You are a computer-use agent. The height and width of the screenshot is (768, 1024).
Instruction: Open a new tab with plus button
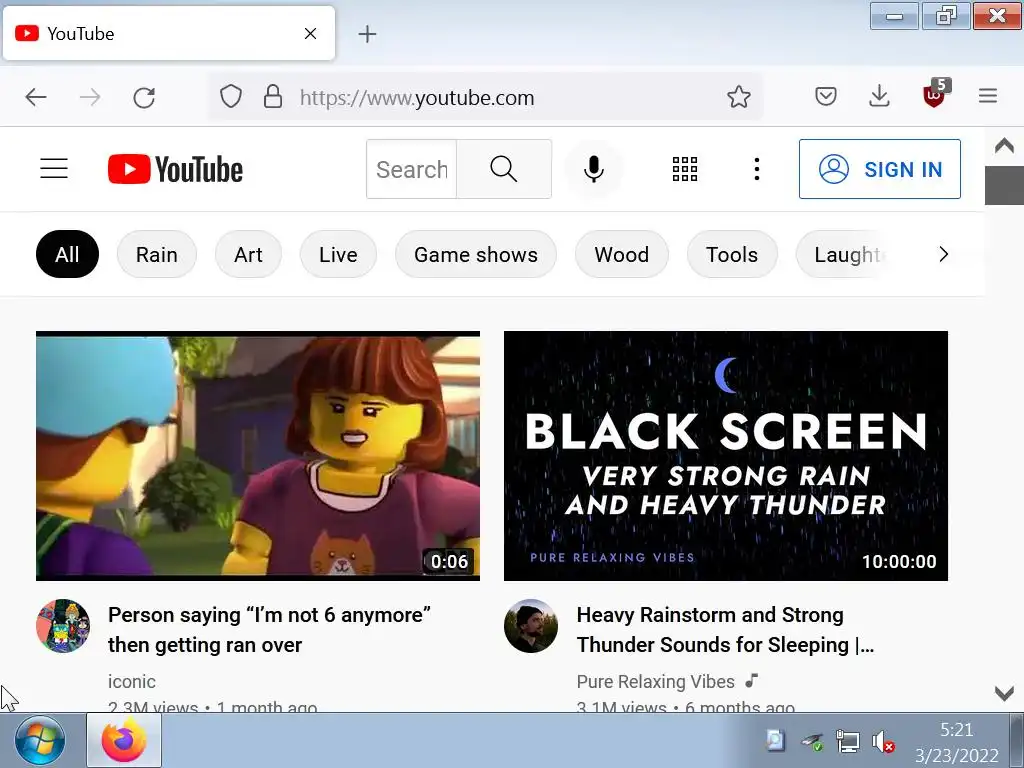click(368, 34)
